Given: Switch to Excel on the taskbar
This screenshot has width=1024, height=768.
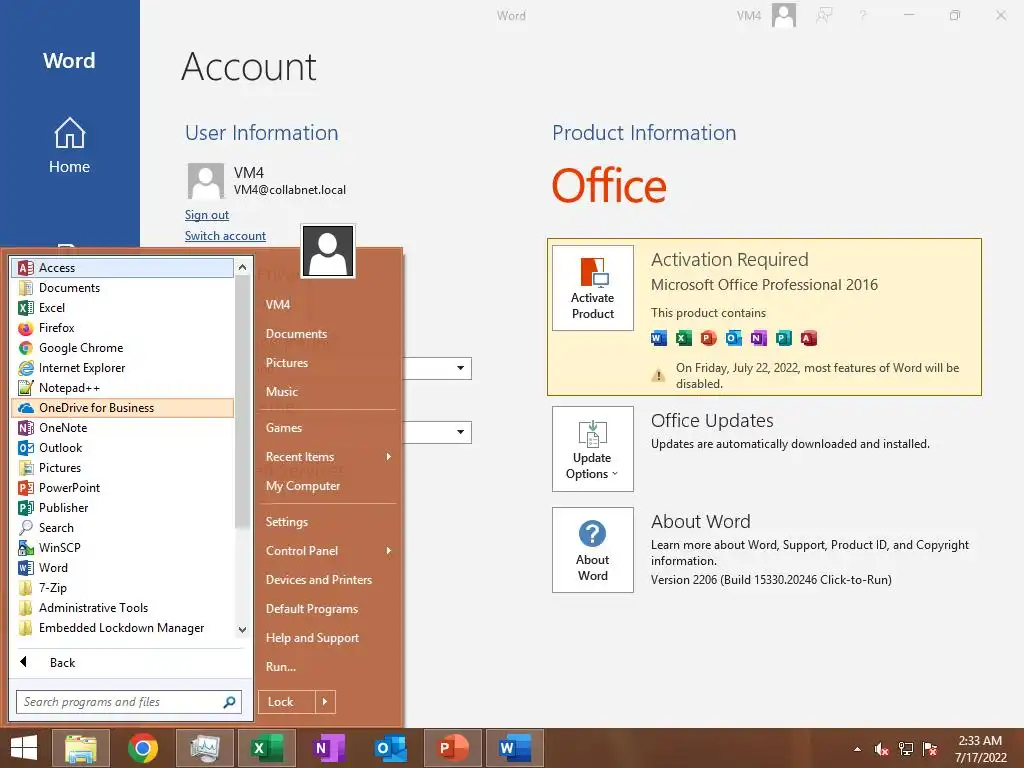Looking at the screenshot, I should pyautogui.click(x=266, y=748).
